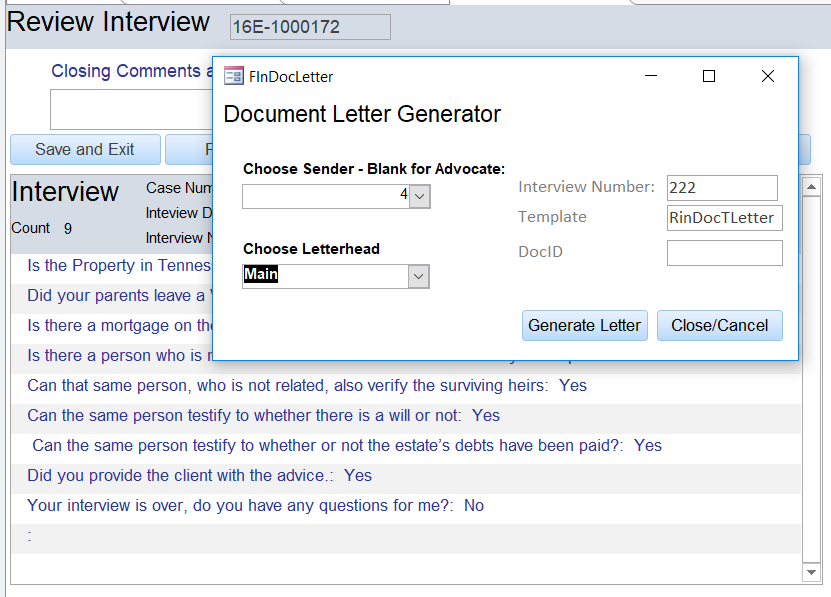The width and height of the screenshot is (831, 597).
Task: Click the Interview Number field
Action: click(721, 188)
